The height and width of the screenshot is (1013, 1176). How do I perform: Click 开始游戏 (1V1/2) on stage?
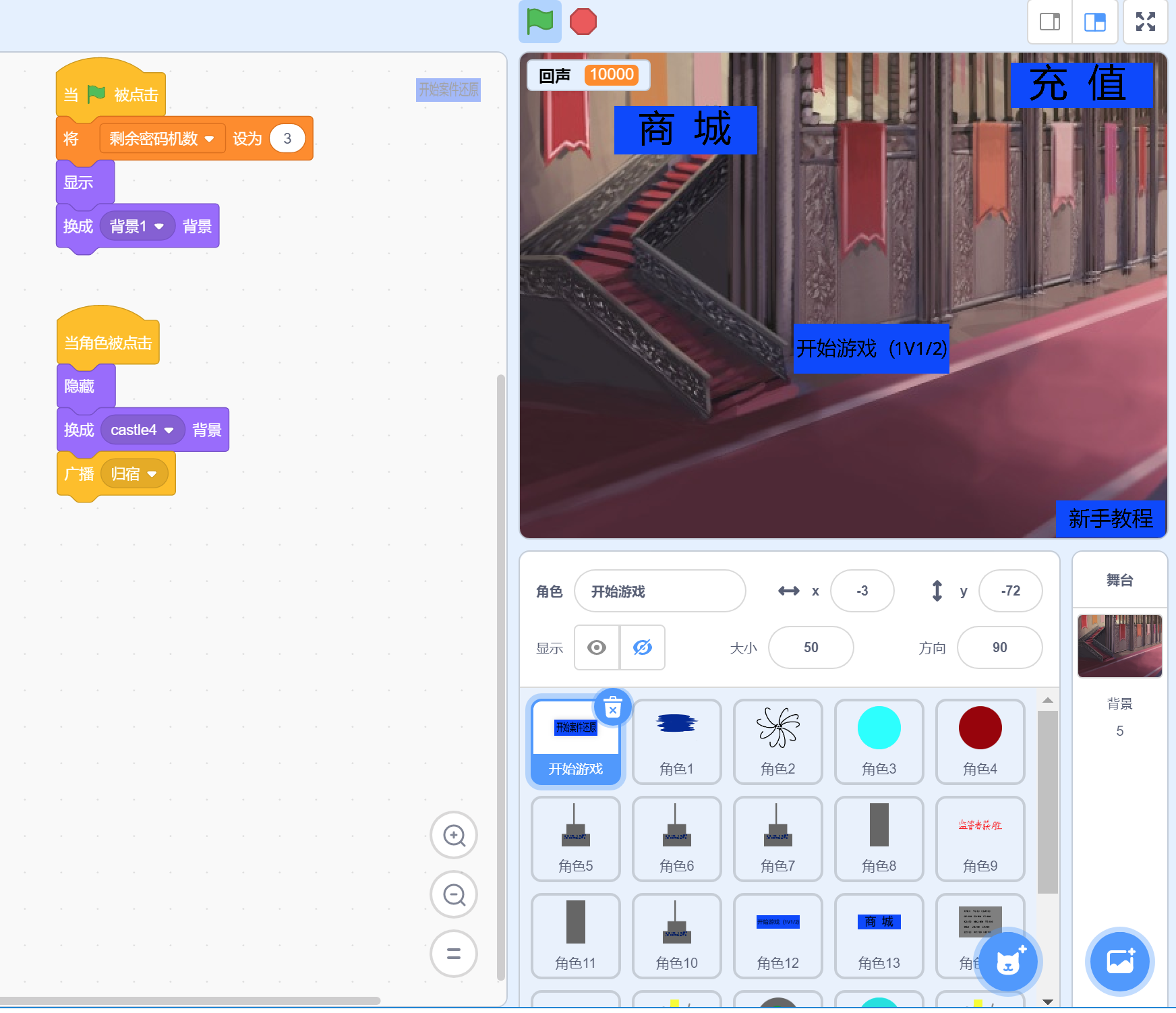(x=871, y=348)
